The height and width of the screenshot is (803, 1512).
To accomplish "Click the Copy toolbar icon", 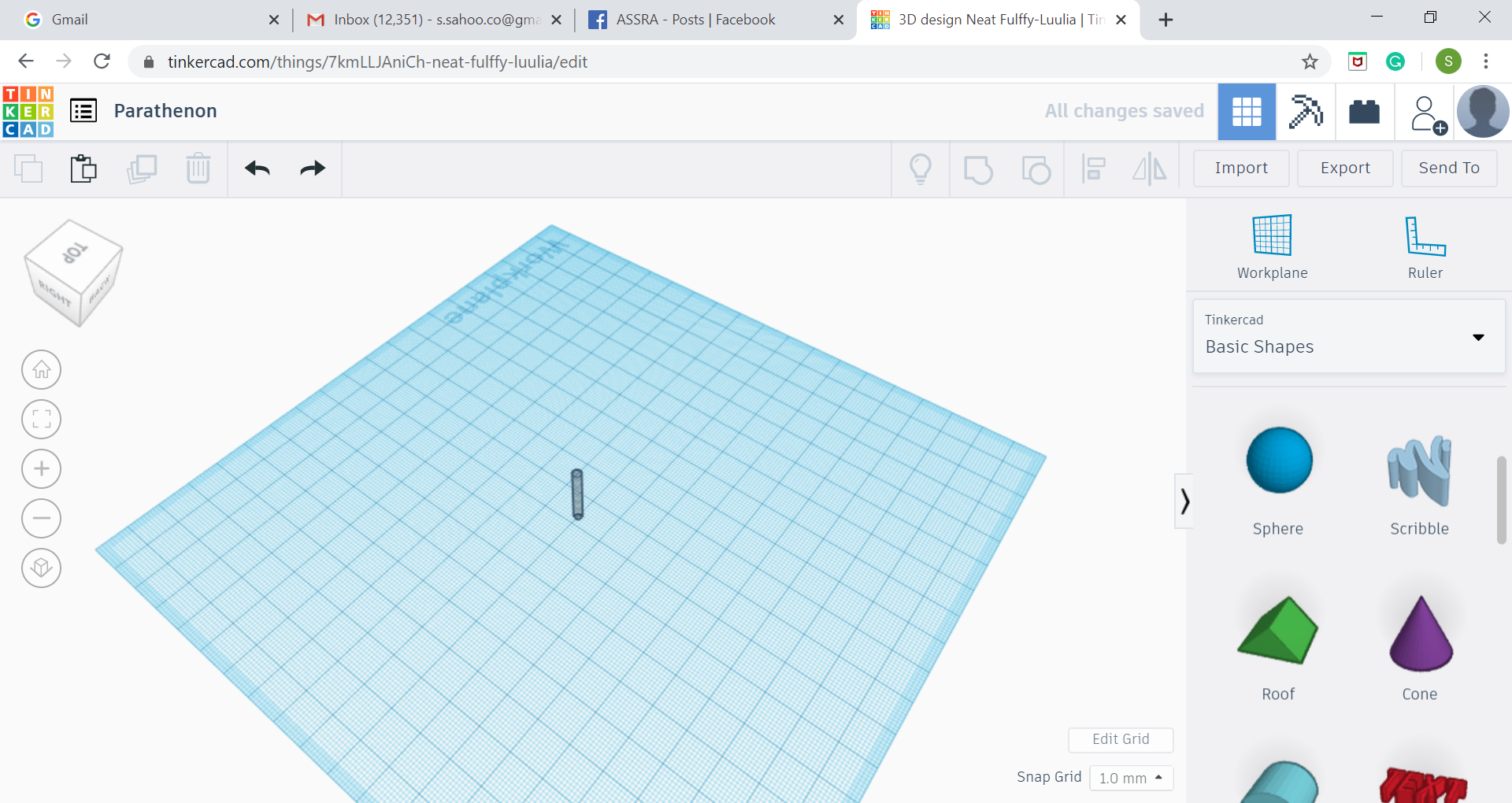I will [x=28, y=168].
